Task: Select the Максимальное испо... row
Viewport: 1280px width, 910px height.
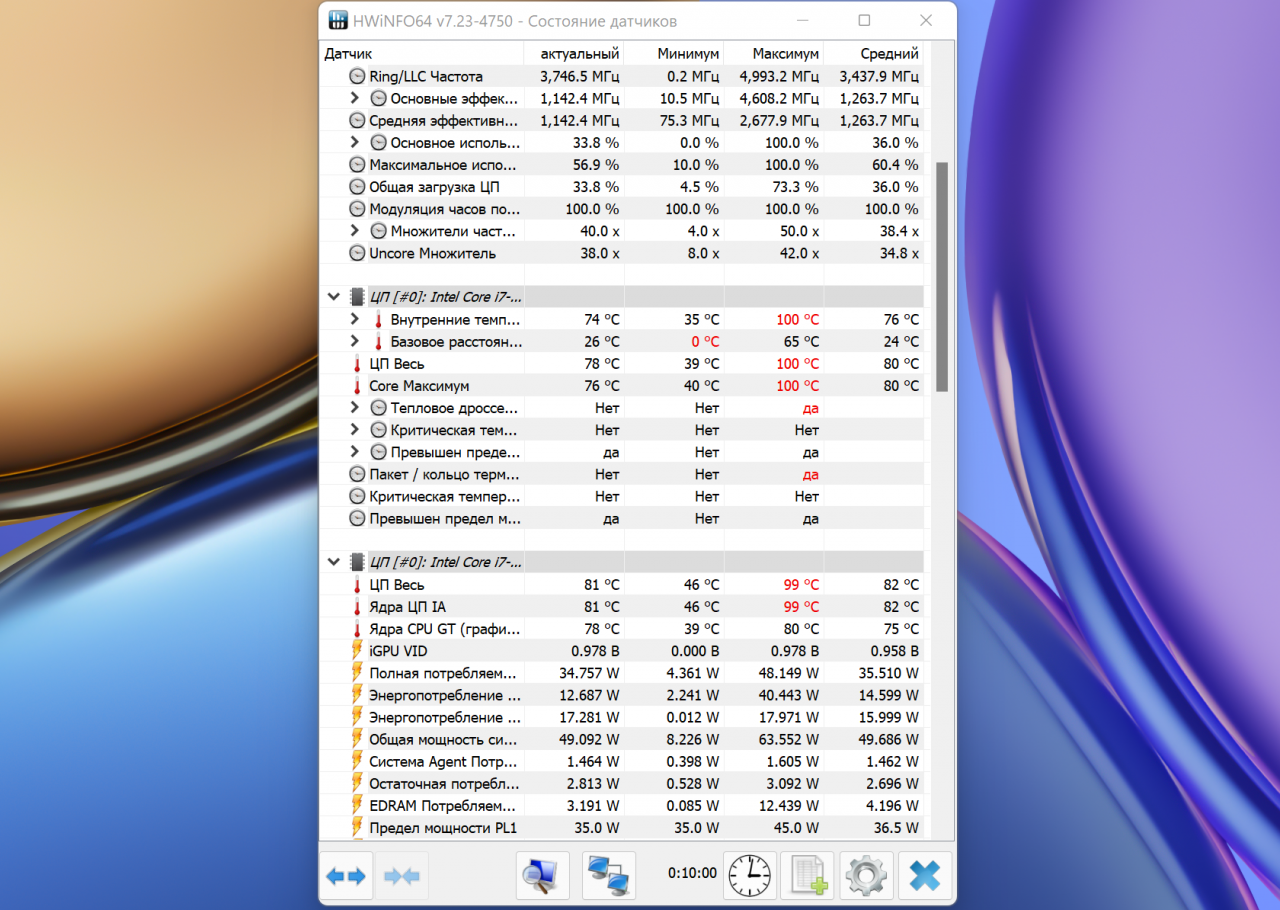Action: tap(622, 165)
